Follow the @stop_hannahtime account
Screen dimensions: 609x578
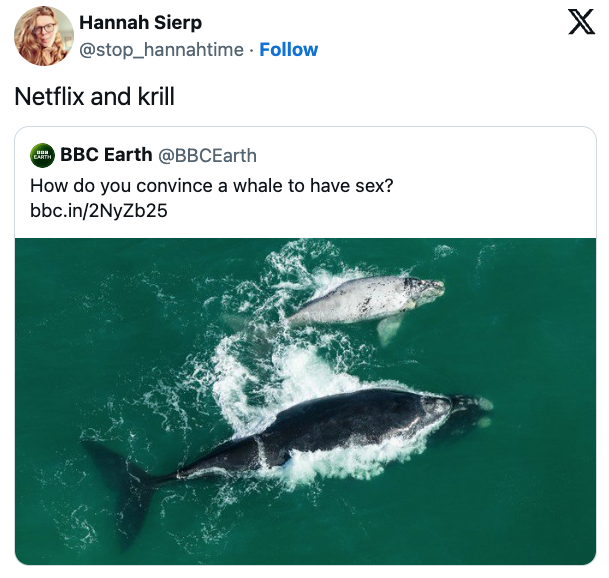pos(288,49)
